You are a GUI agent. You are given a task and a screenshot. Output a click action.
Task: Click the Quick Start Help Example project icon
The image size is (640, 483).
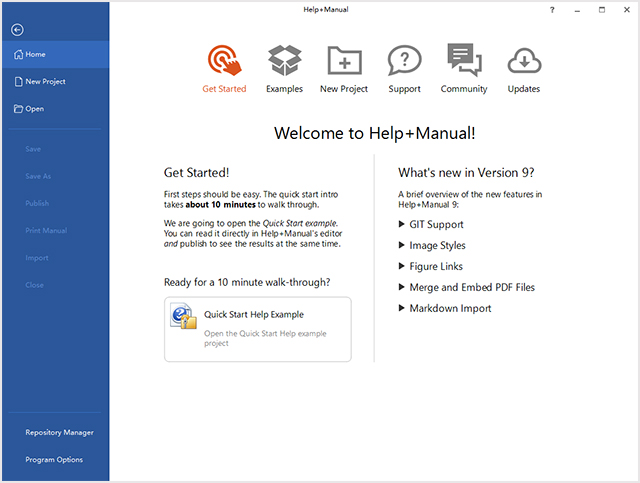(x=183, y=316)
